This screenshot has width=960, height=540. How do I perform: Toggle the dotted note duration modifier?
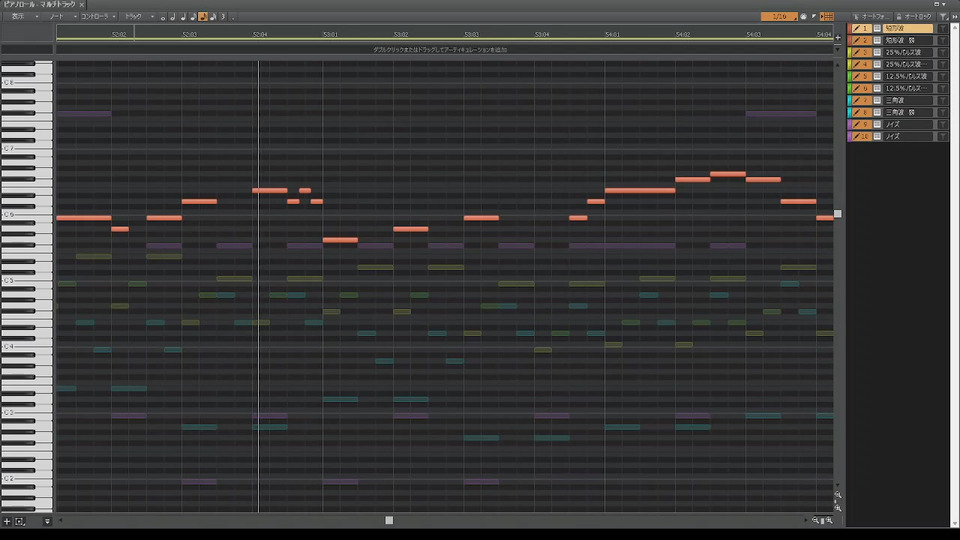tap(233, 17)
